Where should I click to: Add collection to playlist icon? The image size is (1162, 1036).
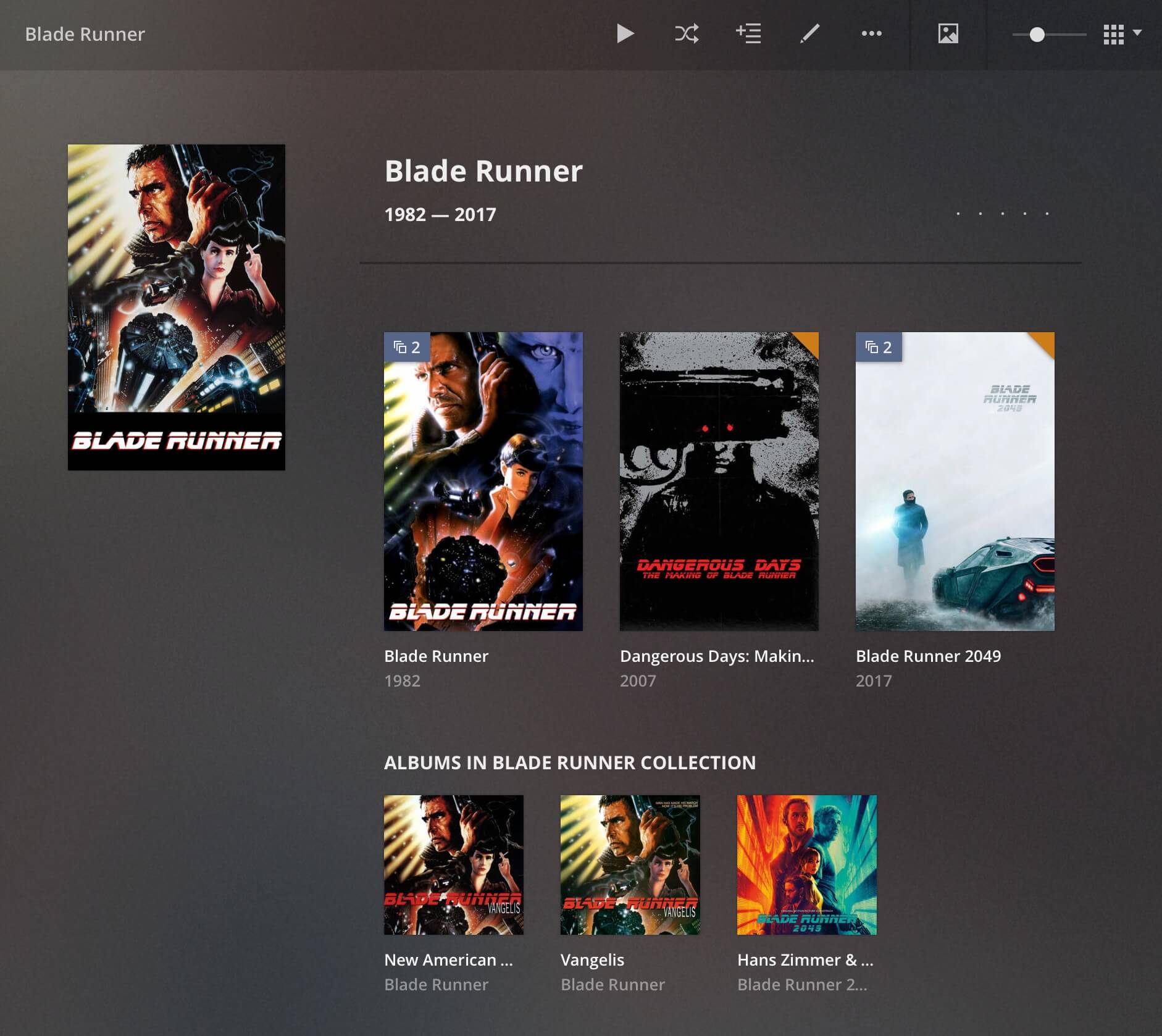coord(748,34)
